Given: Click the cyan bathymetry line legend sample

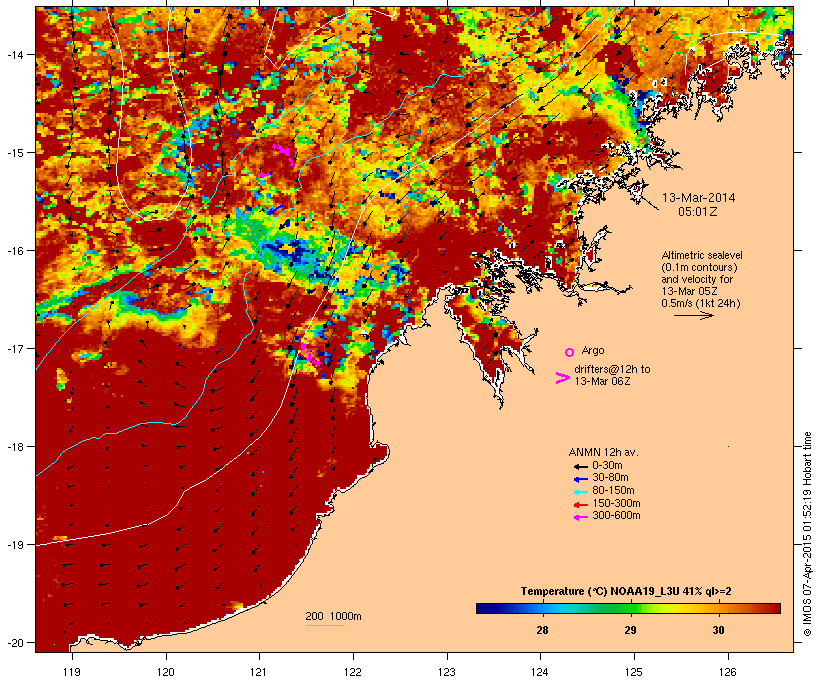Looking at the screenshot, I should [325, 625].
